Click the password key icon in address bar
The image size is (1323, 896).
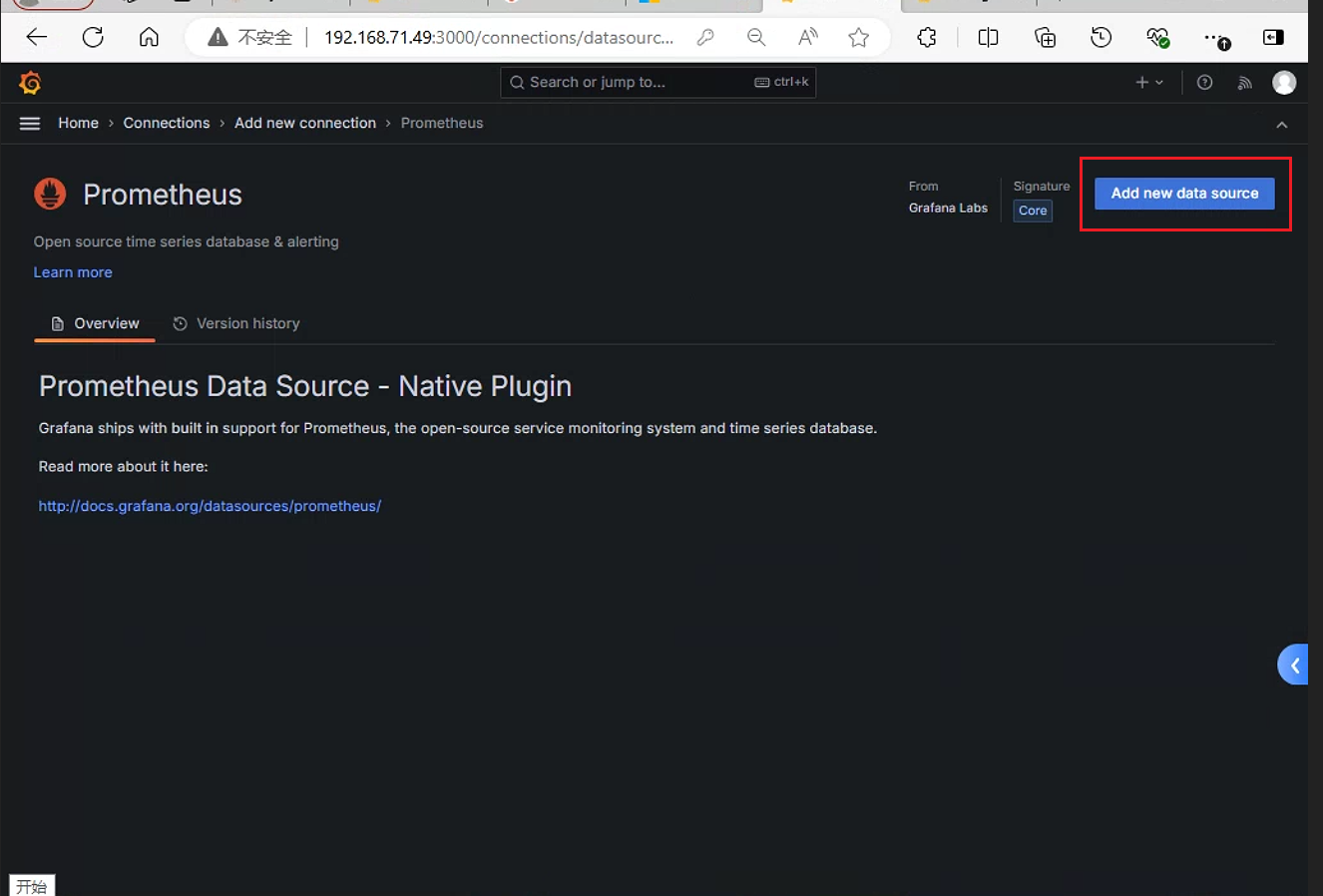(705, 37)
